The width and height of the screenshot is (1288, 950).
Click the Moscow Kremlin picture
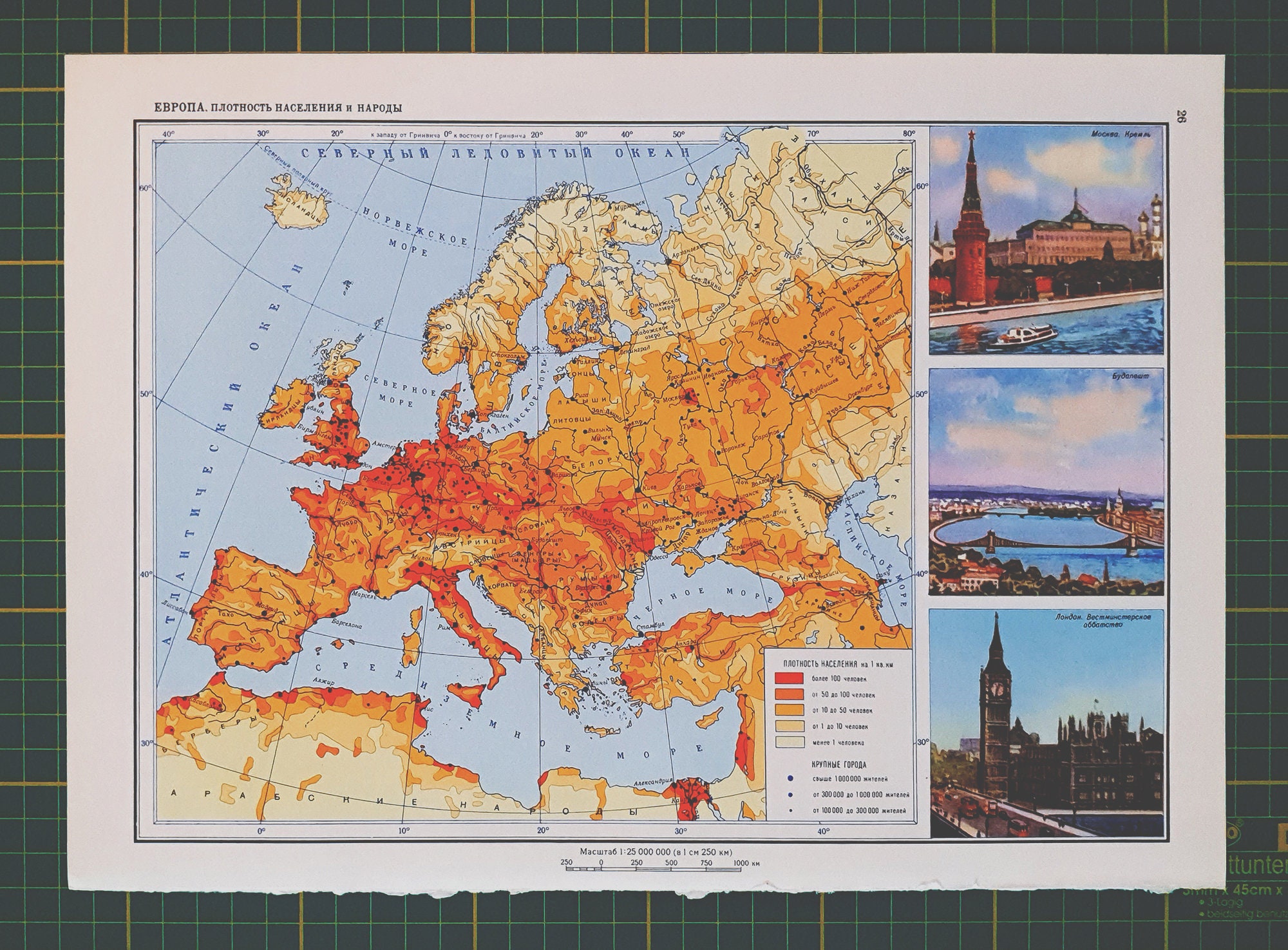pos(1046,240)
